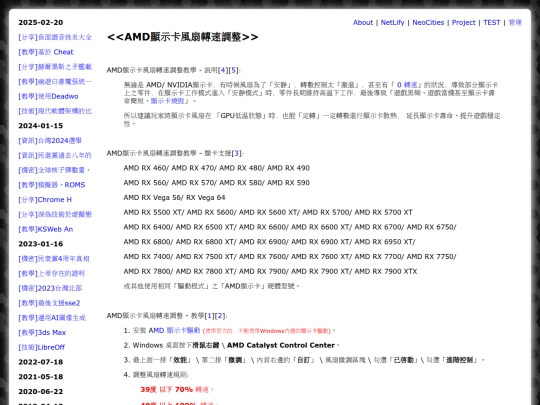Open the NeoCities link
The height and width of the screenshot is (405, 540).
[428, 22]
